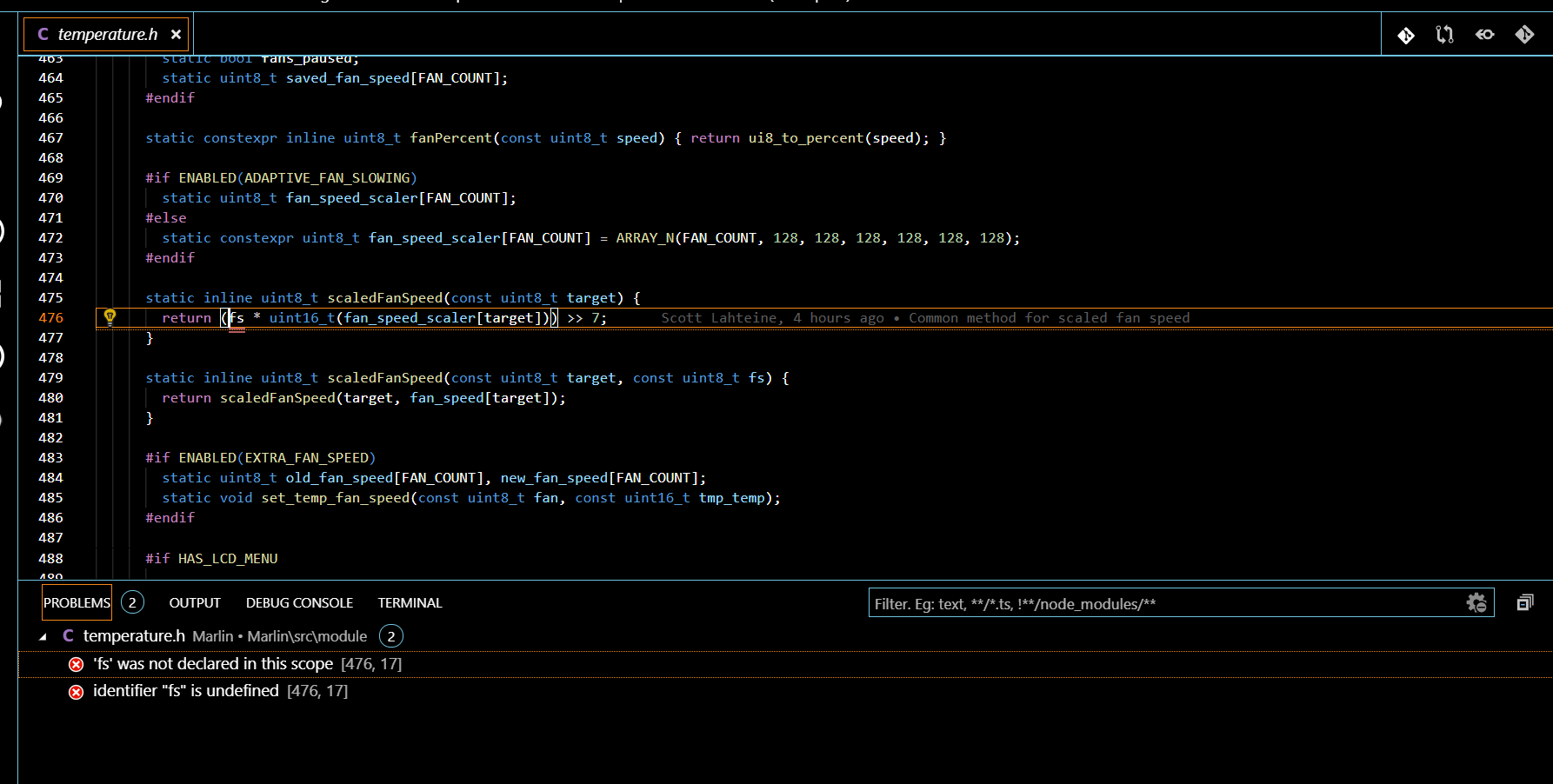Click the underlined 'fs' identifier on line 476
1553x784 pixels.
click(x=237, y=318)
